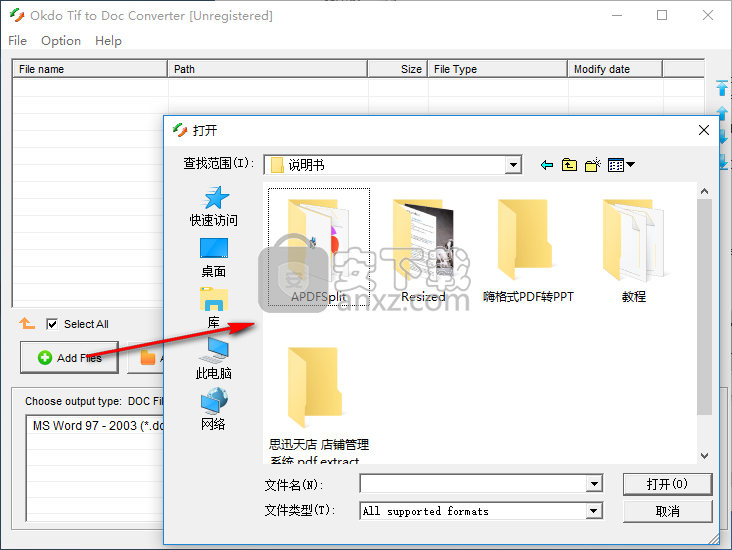Select MS Word 97 - 2003 output type
This screenshot has height=550, width=732.
[95, 426]
